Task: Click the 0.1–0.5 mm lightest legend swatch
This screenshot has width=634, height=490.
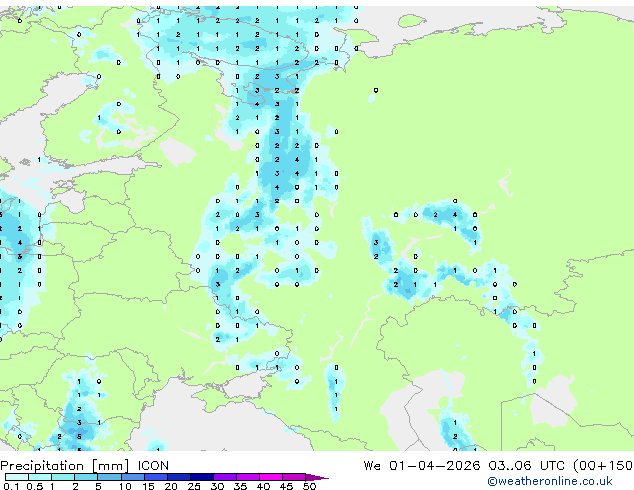Action: (17, 477)
